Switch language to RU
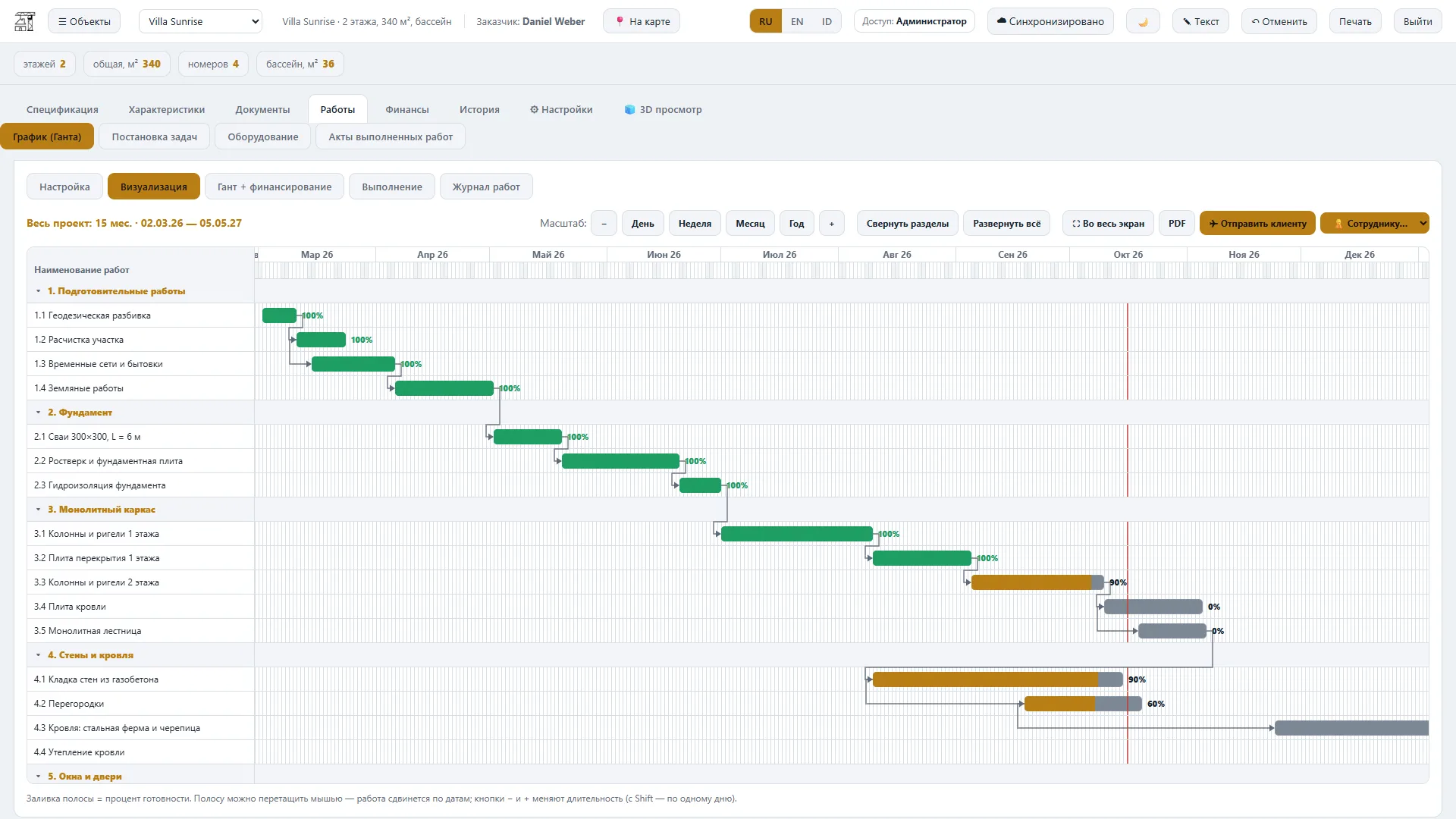 [x=766, y=21]
